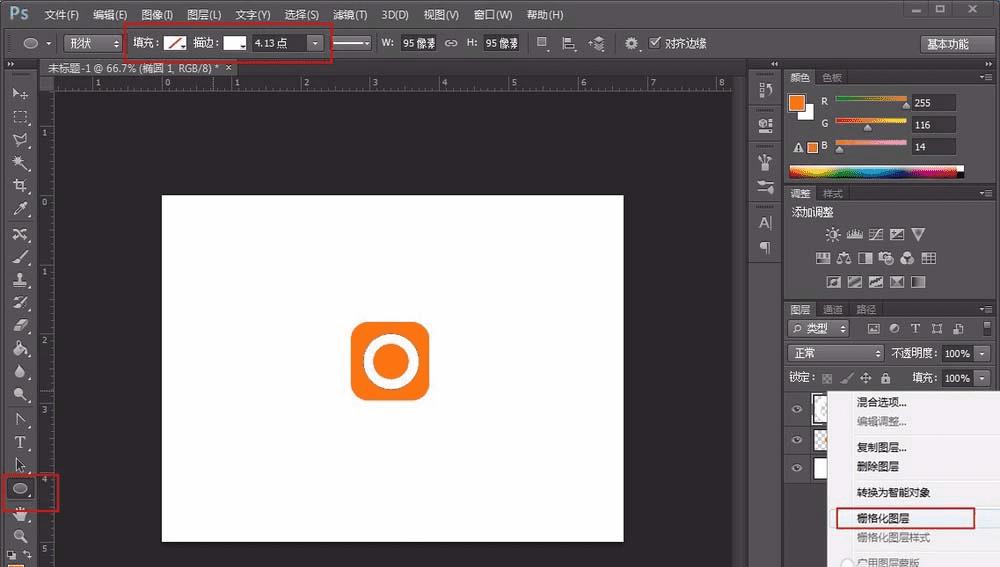
Task: Click the 基本功能 workspace button
Action: tap(956, 44)
